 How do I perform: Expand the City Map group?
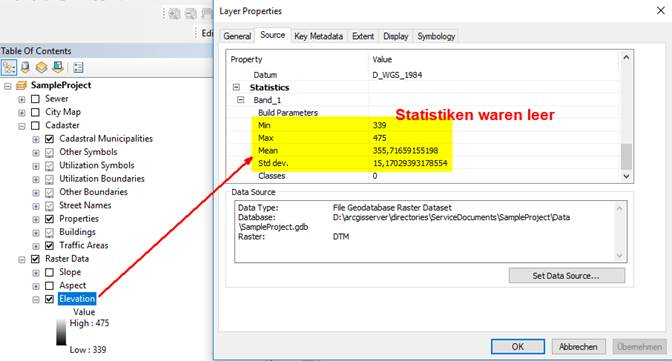coord(21,113)
